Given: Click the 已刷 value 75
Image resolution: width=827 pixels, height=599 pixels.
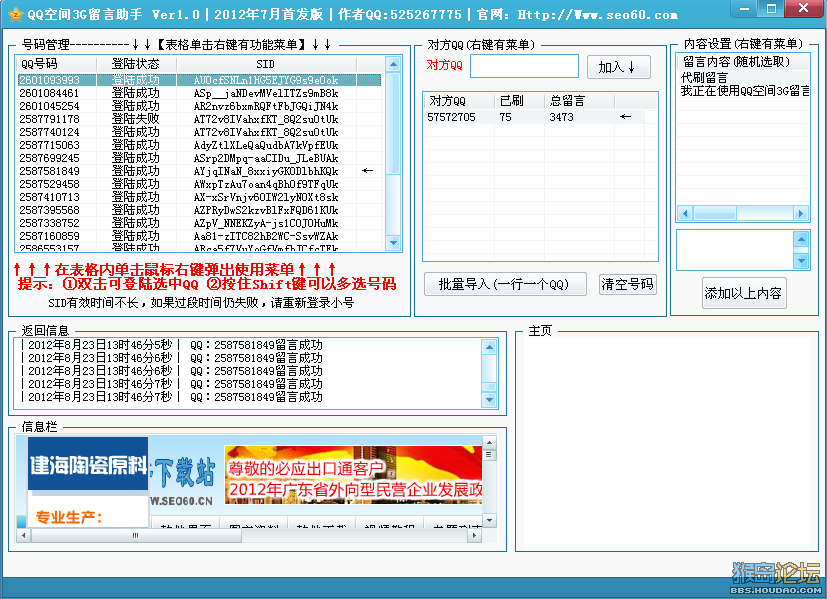Looking at the screenshot, I should [505, 117].
